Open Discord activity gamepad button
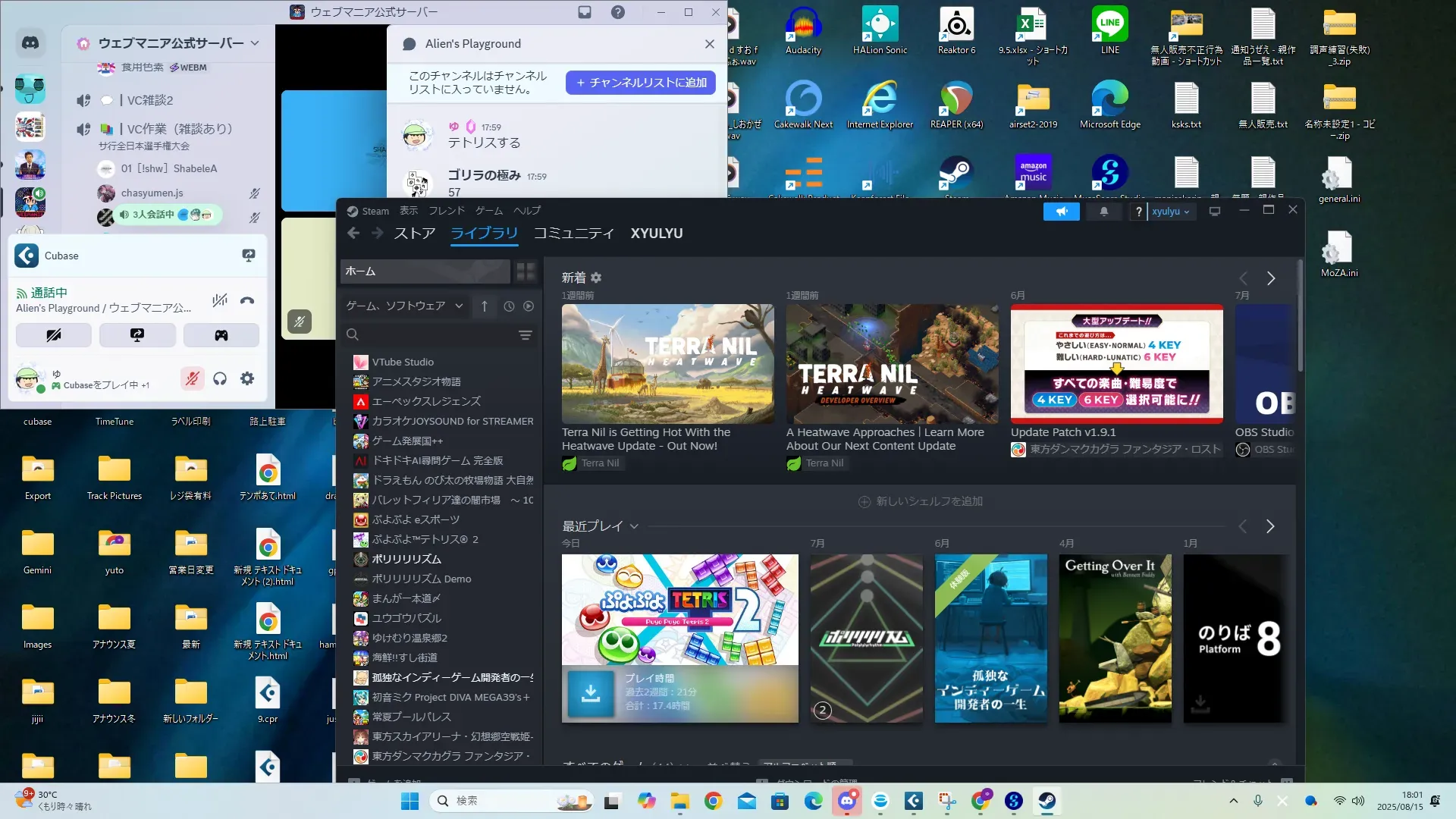 click(x=221, y=335)
